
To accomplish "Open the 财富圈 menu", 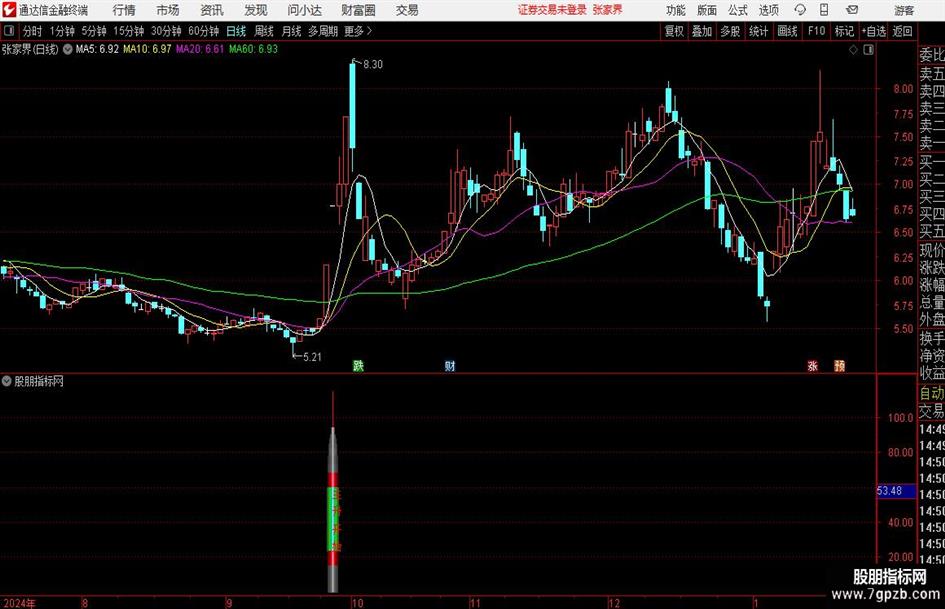I will click(358, 10).
